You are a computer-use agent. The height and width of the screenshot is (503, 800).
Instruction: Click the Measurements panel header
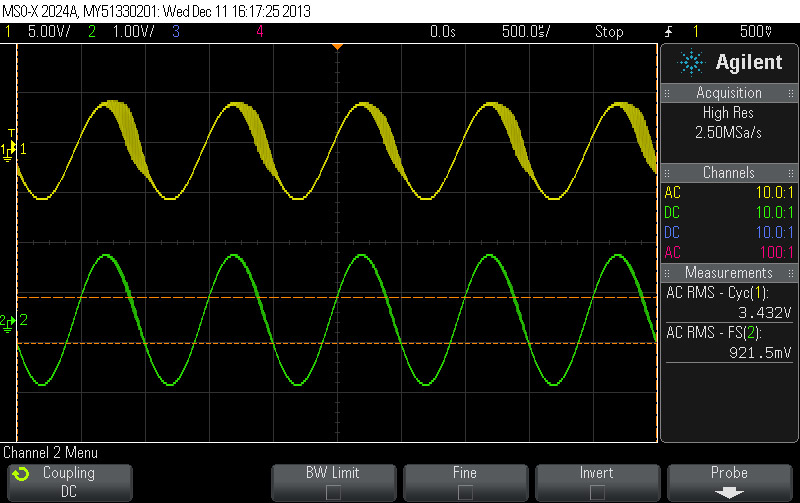(x=729, y=273)
